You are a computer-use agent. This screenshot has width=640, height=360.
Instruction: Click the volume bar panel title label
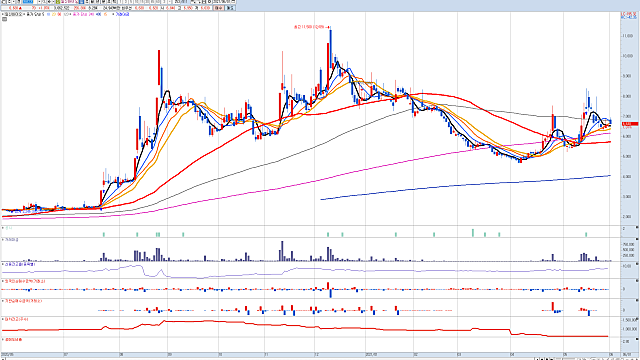click(x=11, y=240)
